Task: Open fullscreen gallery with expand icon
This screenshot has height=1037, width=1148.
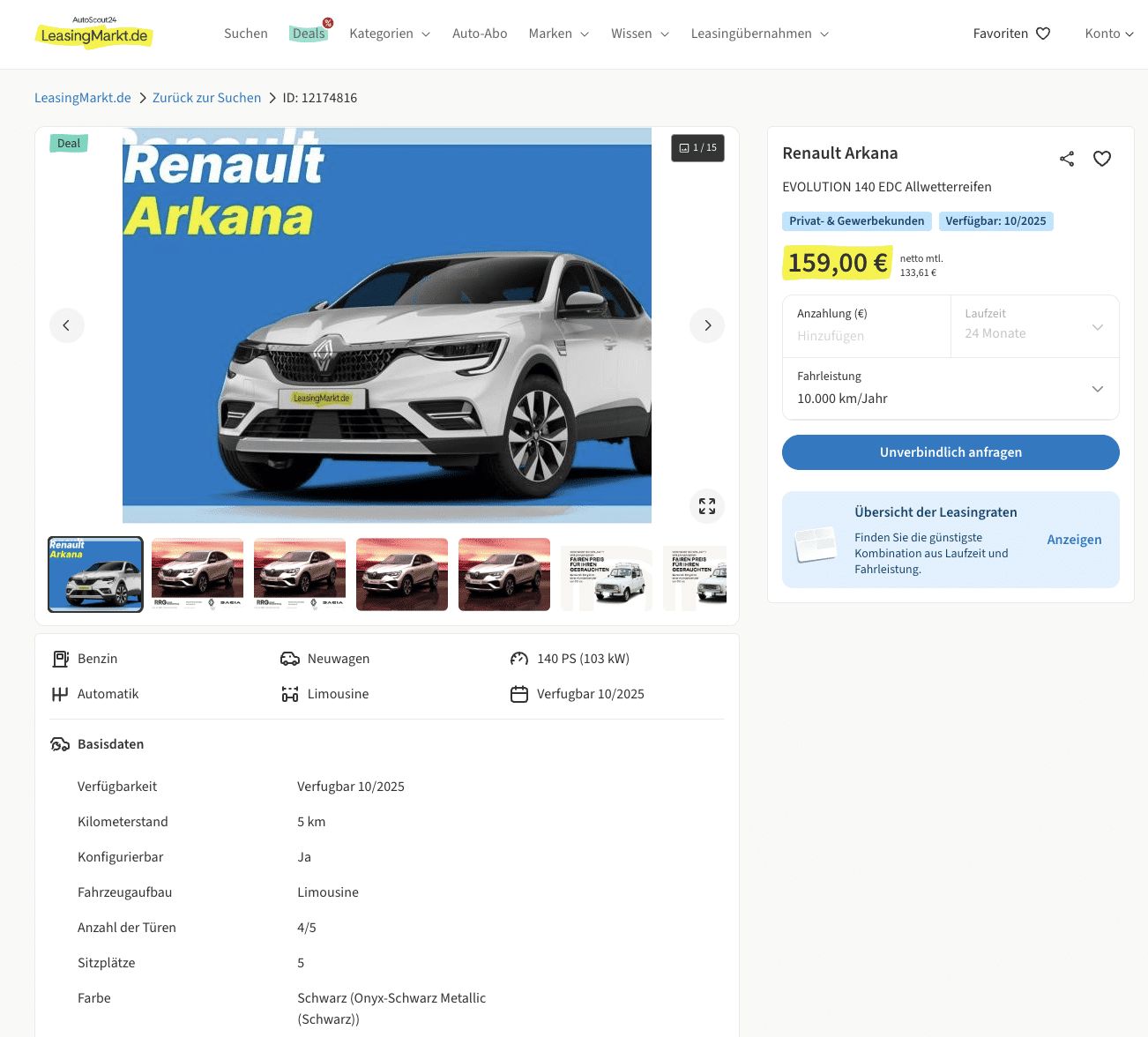Action: point(707,506)
